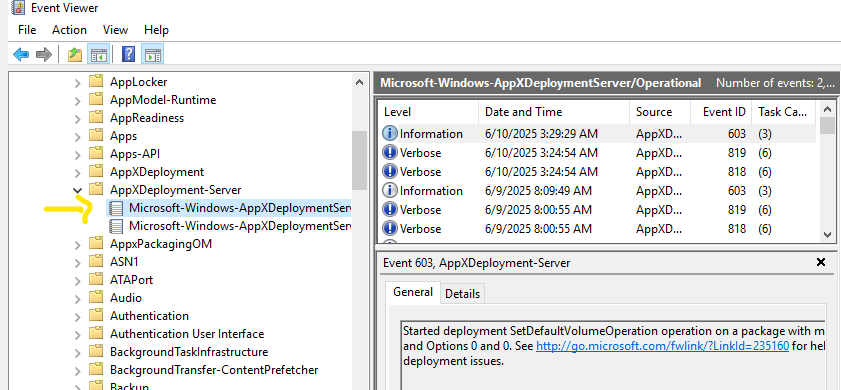Open the Action menu

click(x=69, y=30)
